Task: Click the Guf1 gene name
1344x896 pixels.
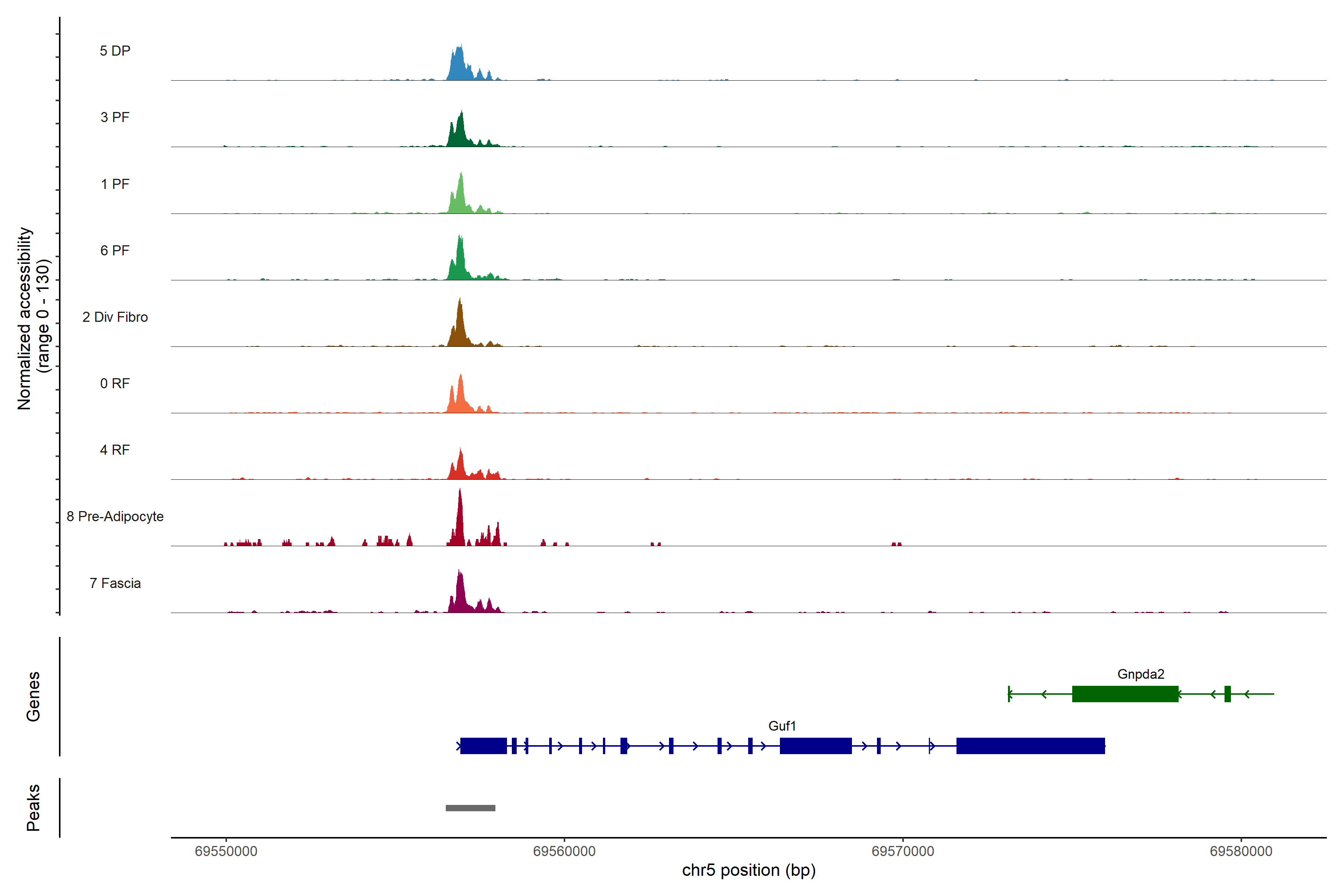Action: (782, 726)
